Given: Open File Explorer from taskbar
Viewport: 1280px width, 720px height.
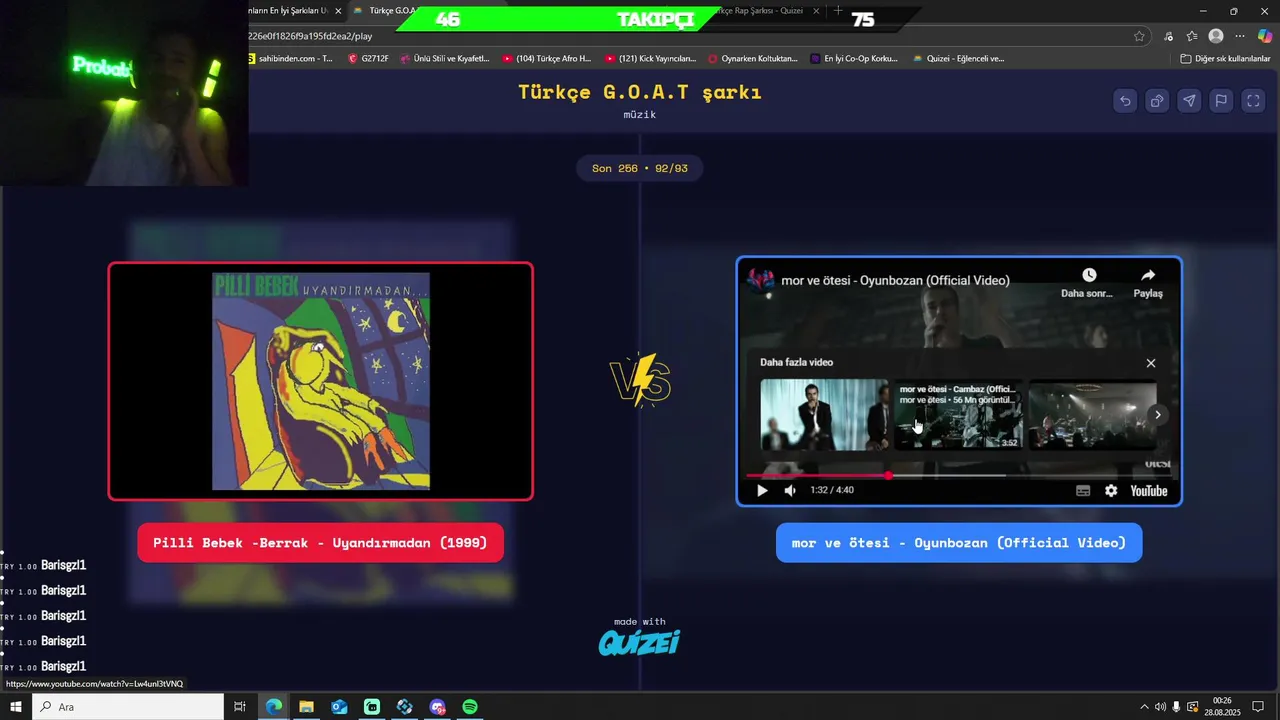Looking at the screenshot, I should 306,707.
